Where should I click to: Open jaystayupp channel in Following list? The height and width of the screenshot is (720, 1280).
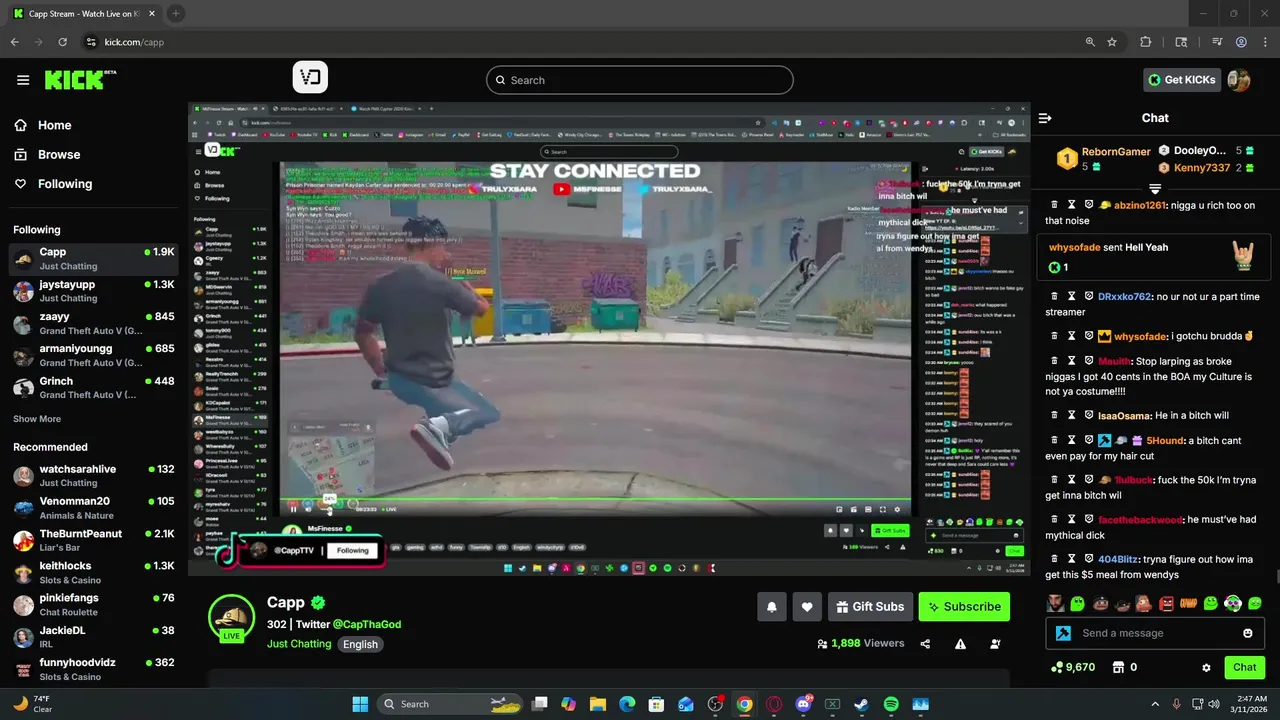pos(94,291)
